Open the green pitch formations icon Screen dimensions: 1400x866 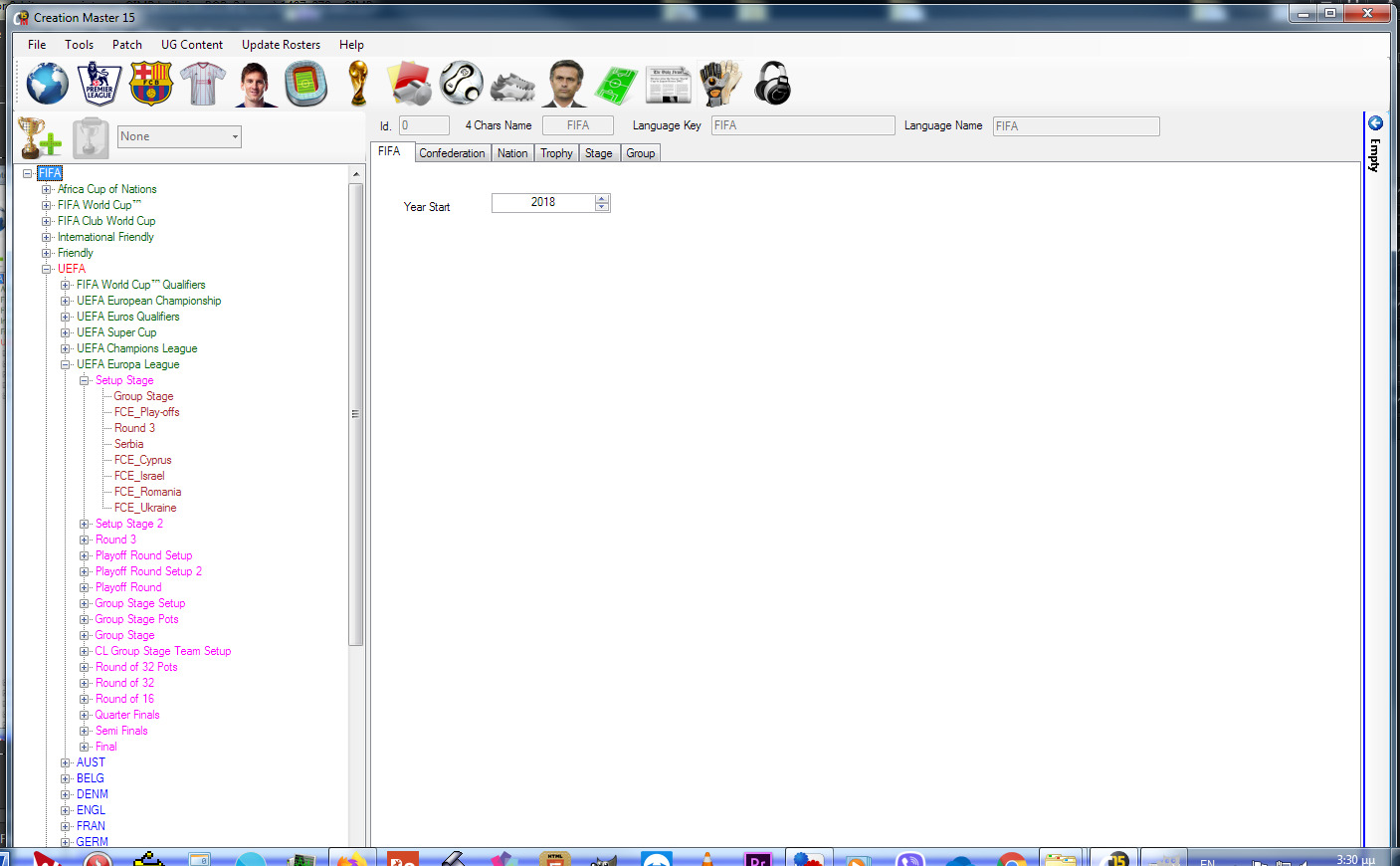(617, 86)
